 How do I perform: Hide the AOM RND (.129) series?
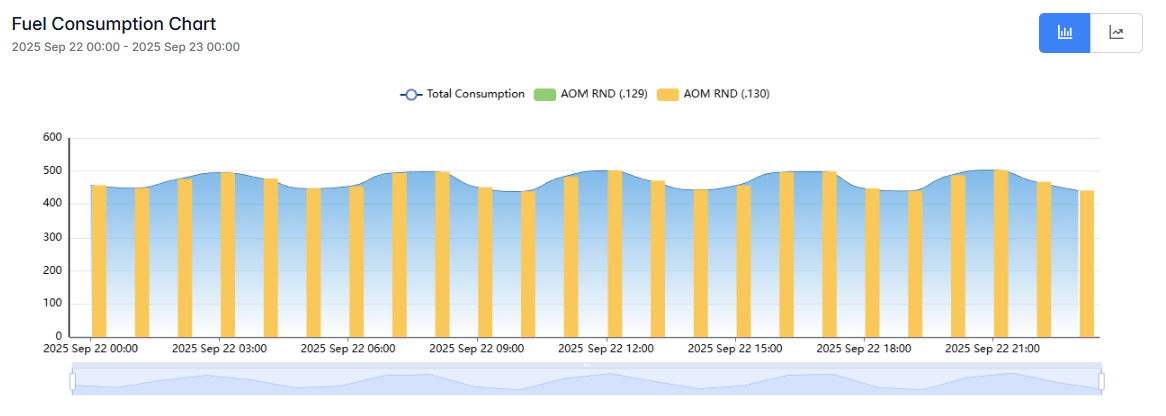[x=590, y=94]
